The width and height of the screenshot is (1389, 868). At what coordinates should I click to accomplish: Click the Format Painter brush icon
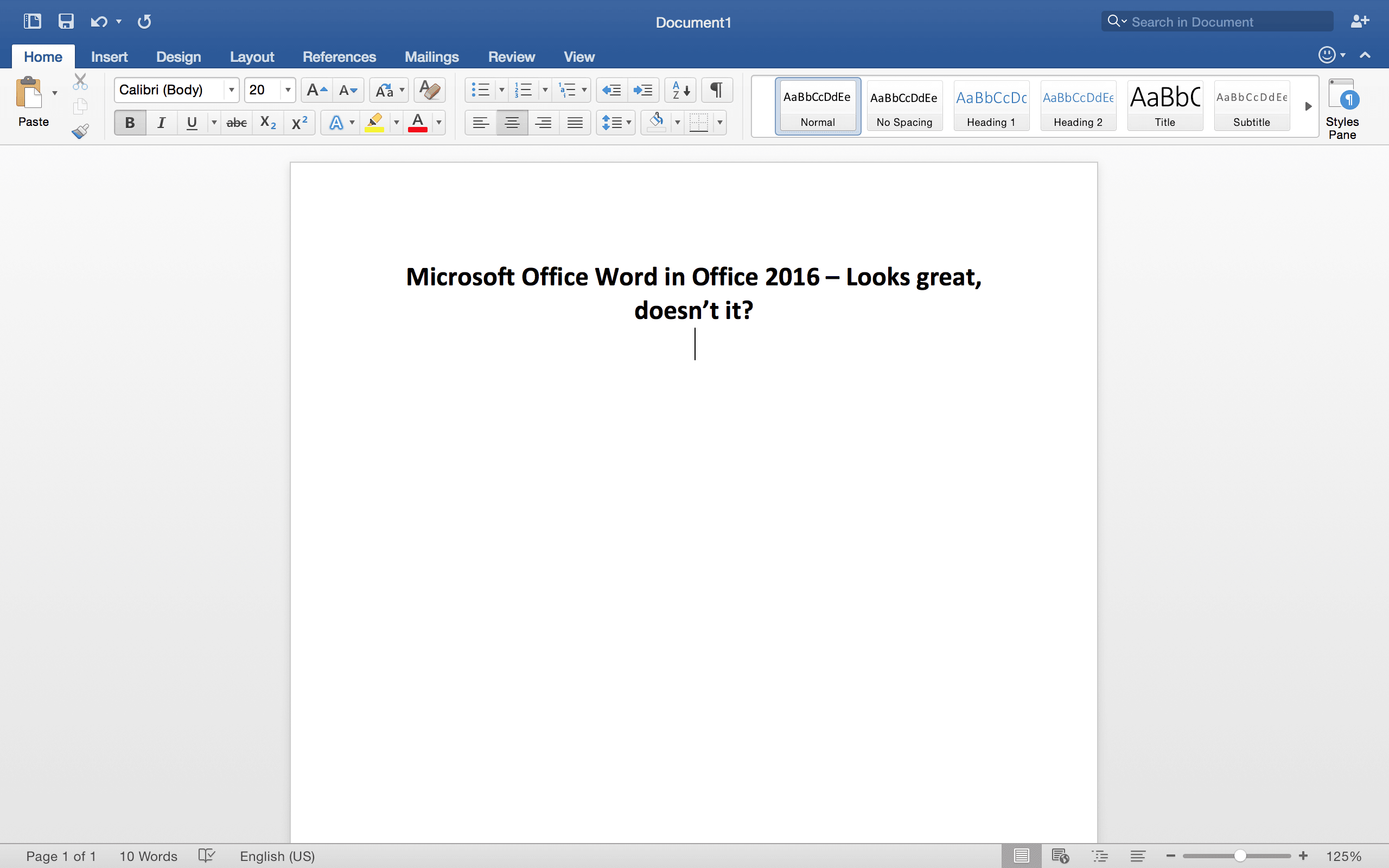(x=80, y=131)
